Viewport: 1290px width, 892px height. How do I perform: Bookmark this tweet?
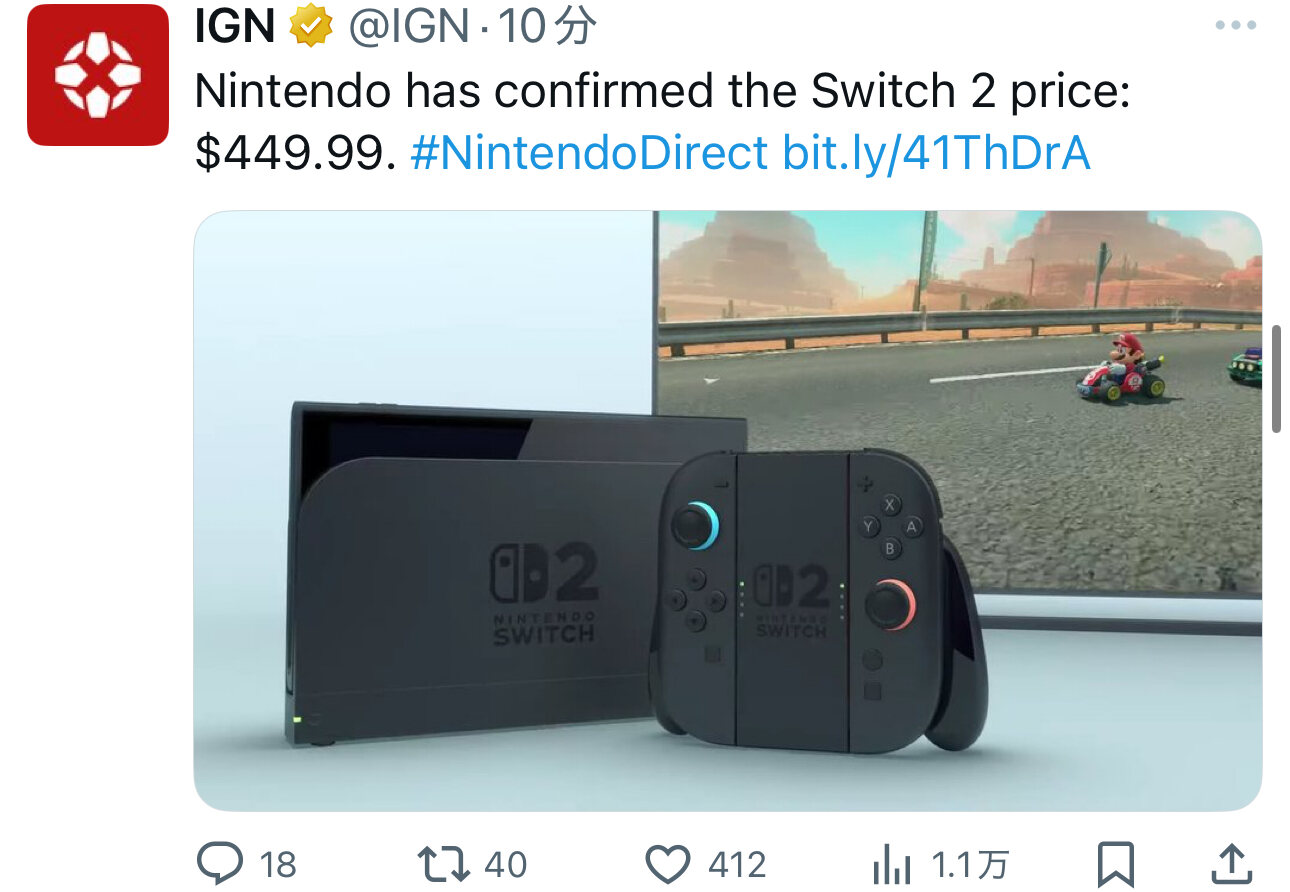tap(1115, 863)
